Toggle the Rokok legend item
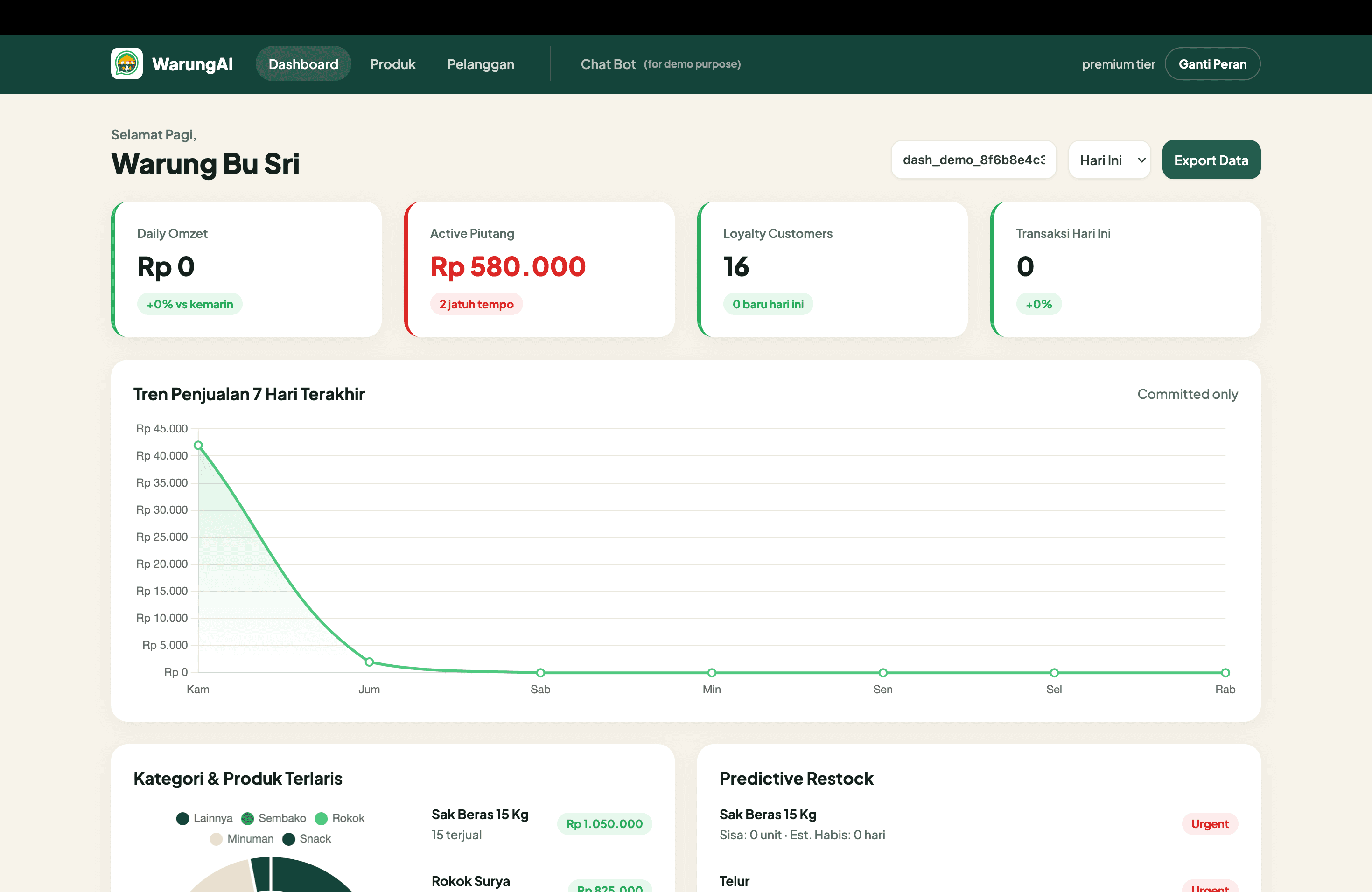The width and height of the screenshot is (1372, 892). click(340, 818)
